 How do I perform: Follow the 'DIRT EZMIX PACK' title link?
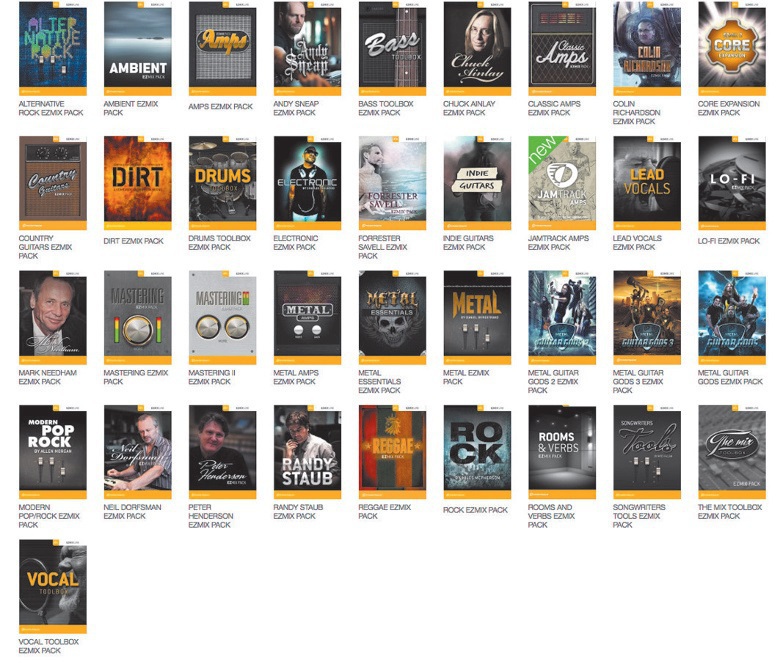[133, 241]
